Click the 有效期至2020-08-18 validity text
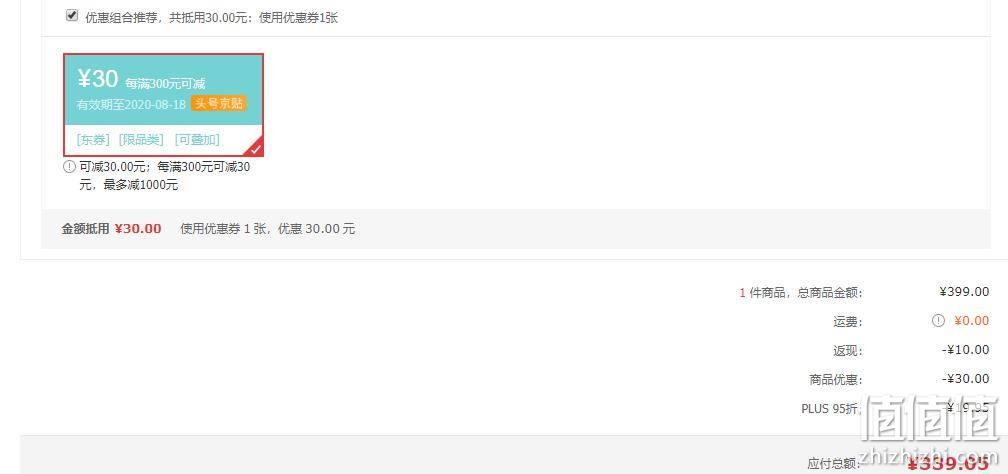Screen dimensions: 1008x474 click(131, 104)
